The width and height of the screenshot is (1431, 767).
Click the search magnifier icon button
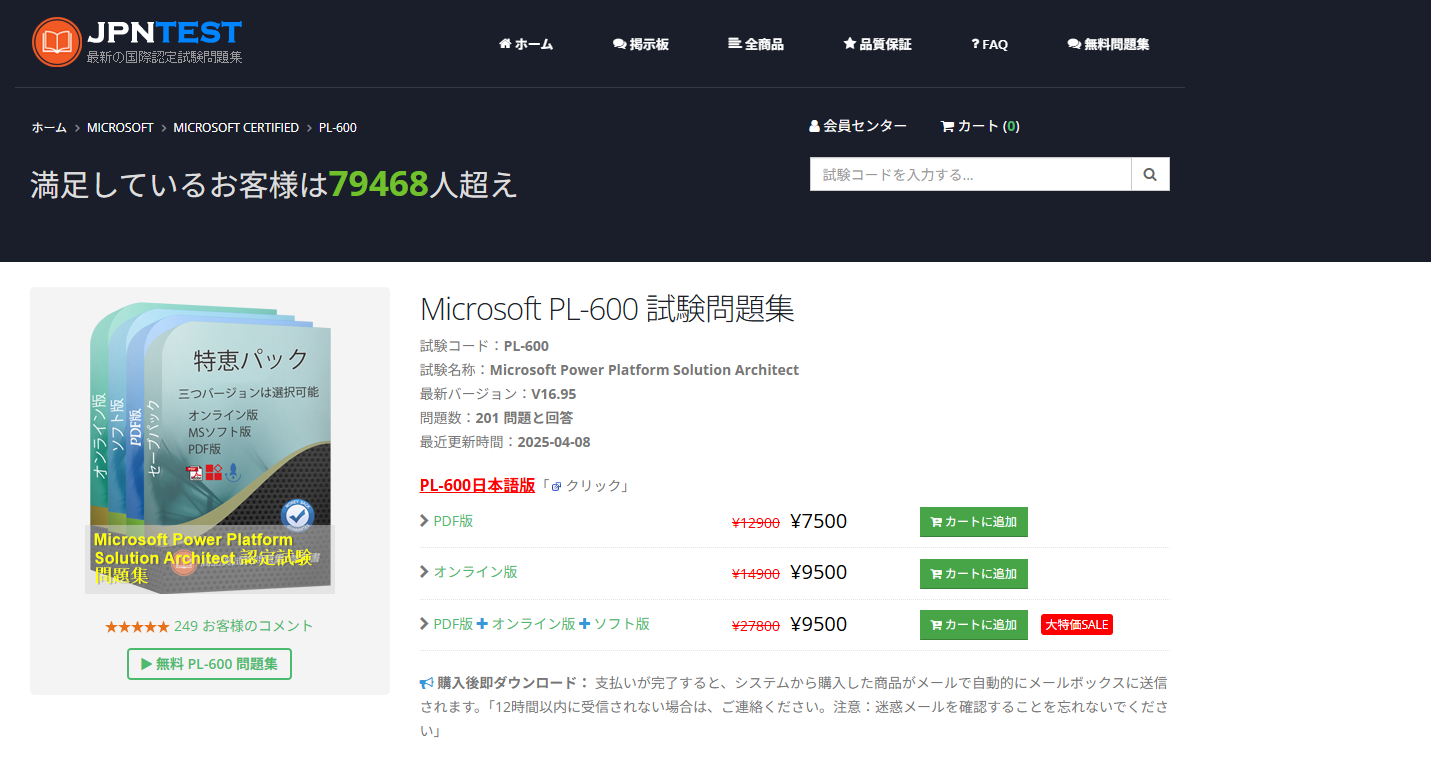(x=1150, y=174)
